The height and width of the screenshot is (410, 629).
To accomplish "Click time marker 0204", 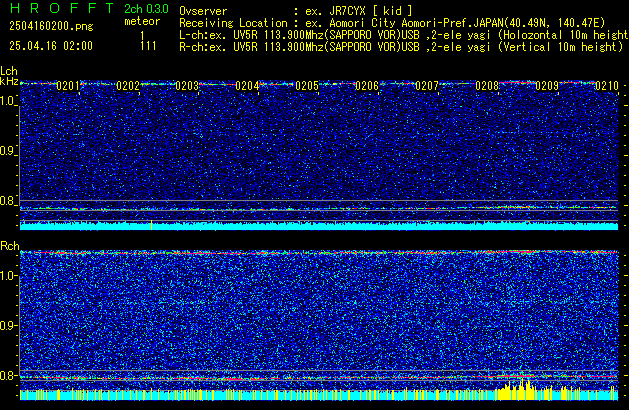I will click(247, 86).
